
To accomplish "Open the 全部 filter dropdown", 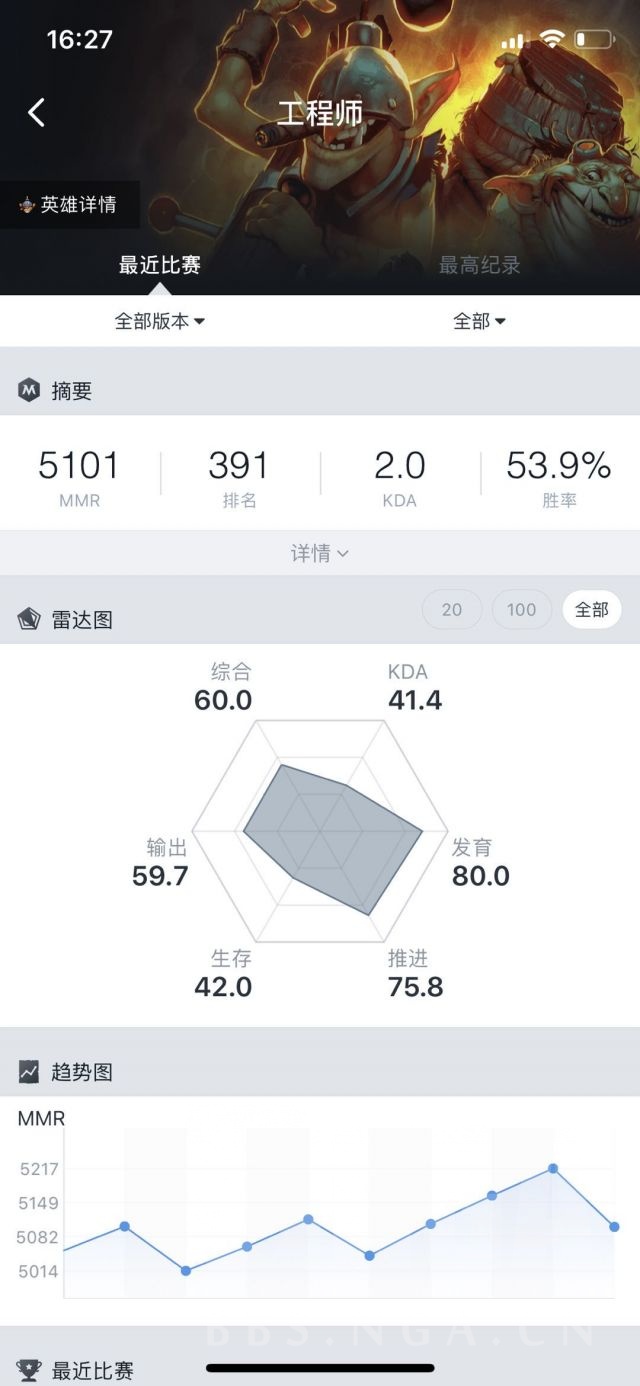I will (479, 321).
